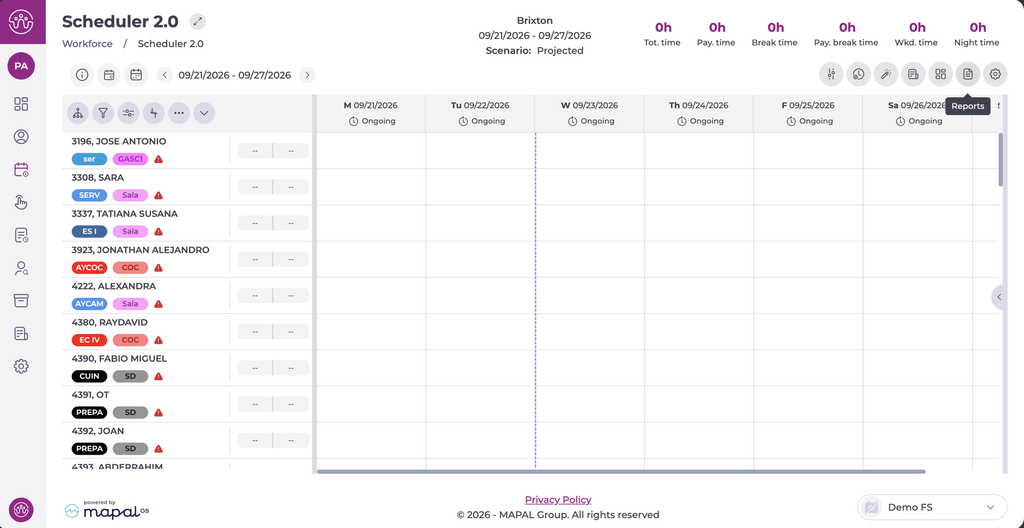Open the info circle icon

82,75
